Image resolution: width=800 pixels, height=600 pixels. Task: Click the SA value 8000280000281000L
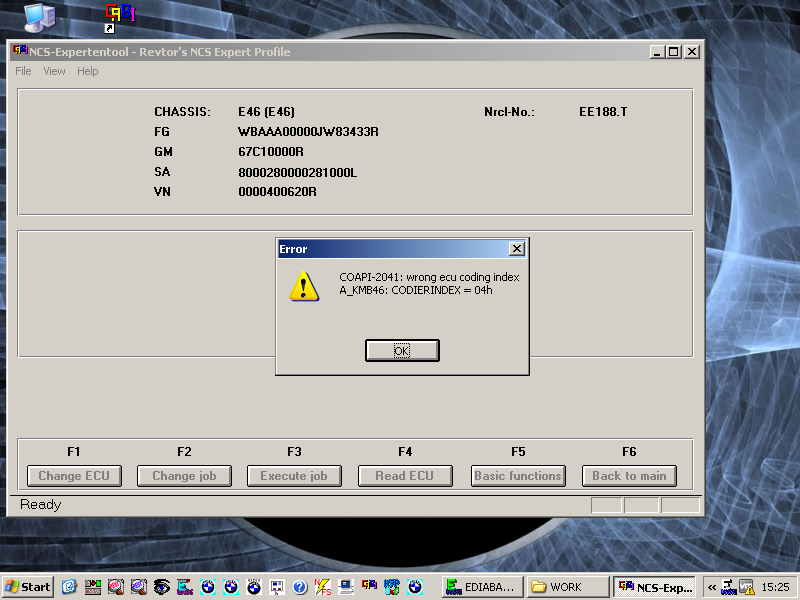[x=297, y=172]
